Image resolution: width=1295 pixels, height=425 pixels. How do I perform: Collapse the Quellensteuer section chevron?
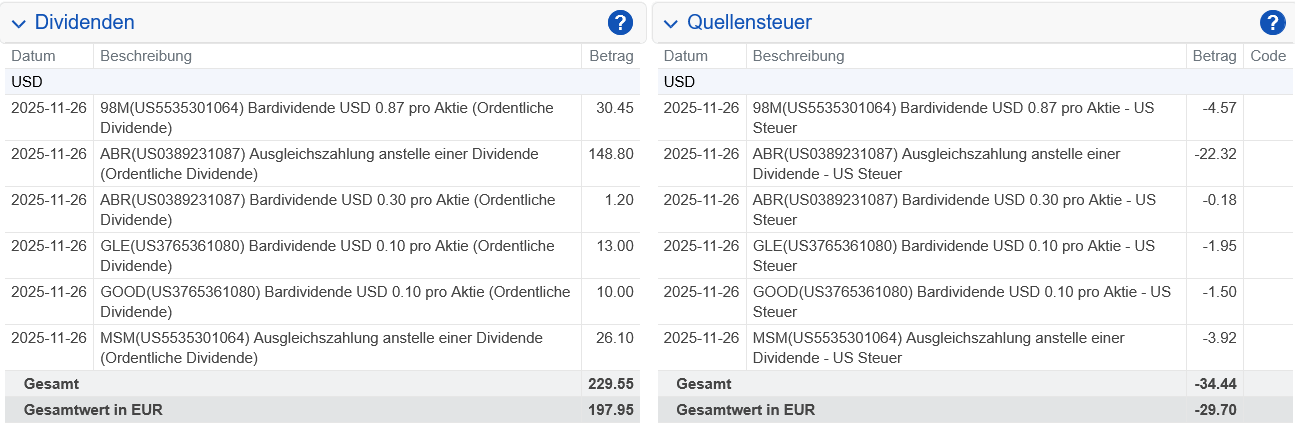tap(670, 23)
